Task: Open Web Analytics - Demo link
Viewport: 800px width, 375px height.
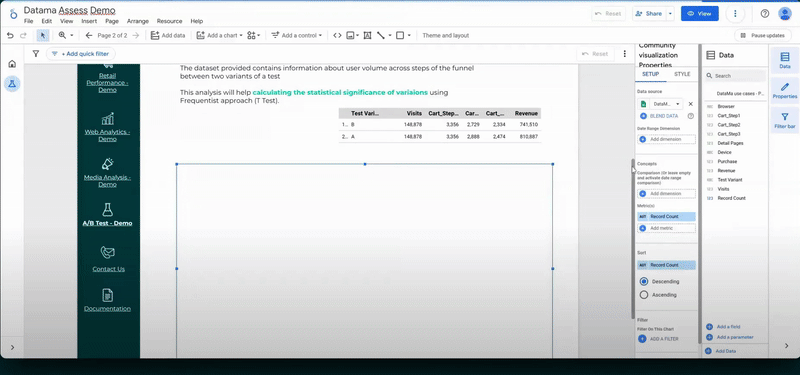Action: coord(107,135)
